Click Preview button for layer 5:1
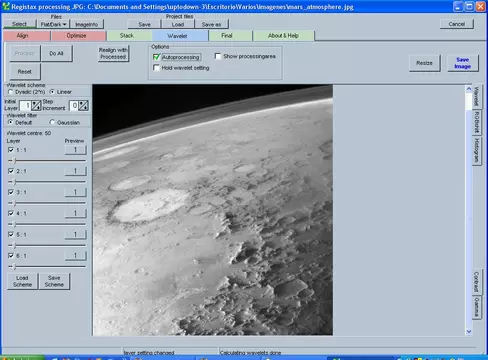 point(75,235)
